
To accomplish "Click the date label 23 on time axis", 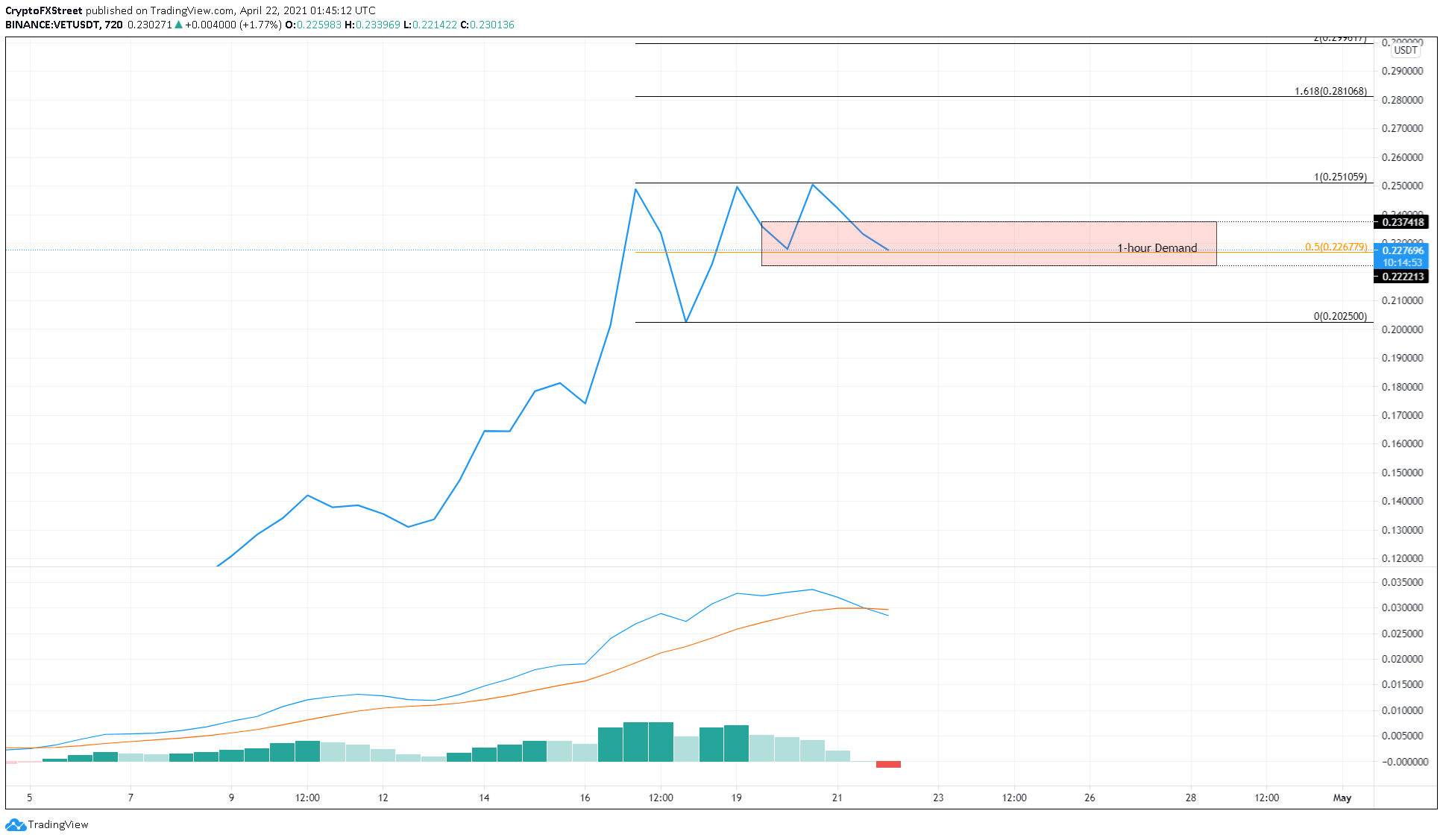I will [x=938, y=798].
